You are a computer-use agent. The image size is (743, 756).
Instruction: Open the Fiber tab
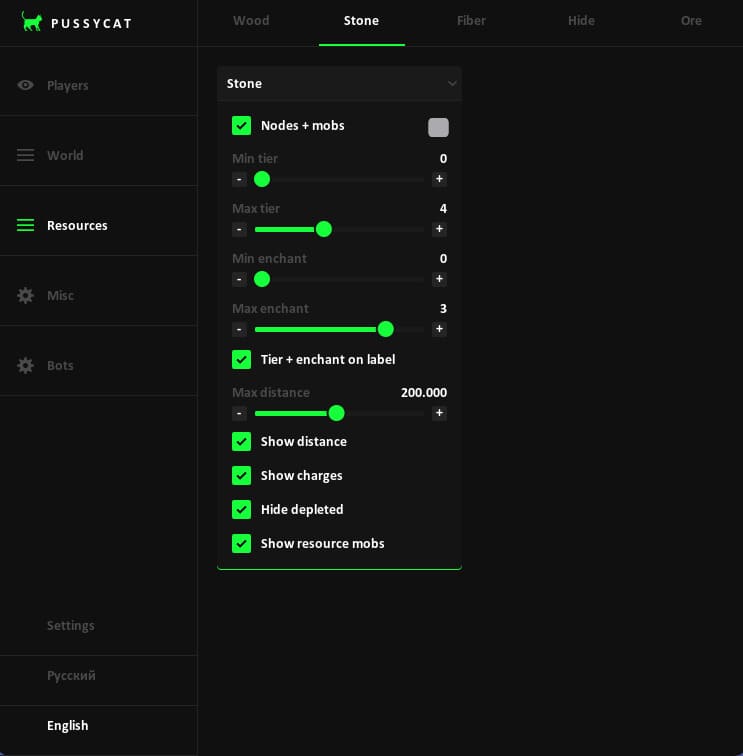(x=471, y=21)
